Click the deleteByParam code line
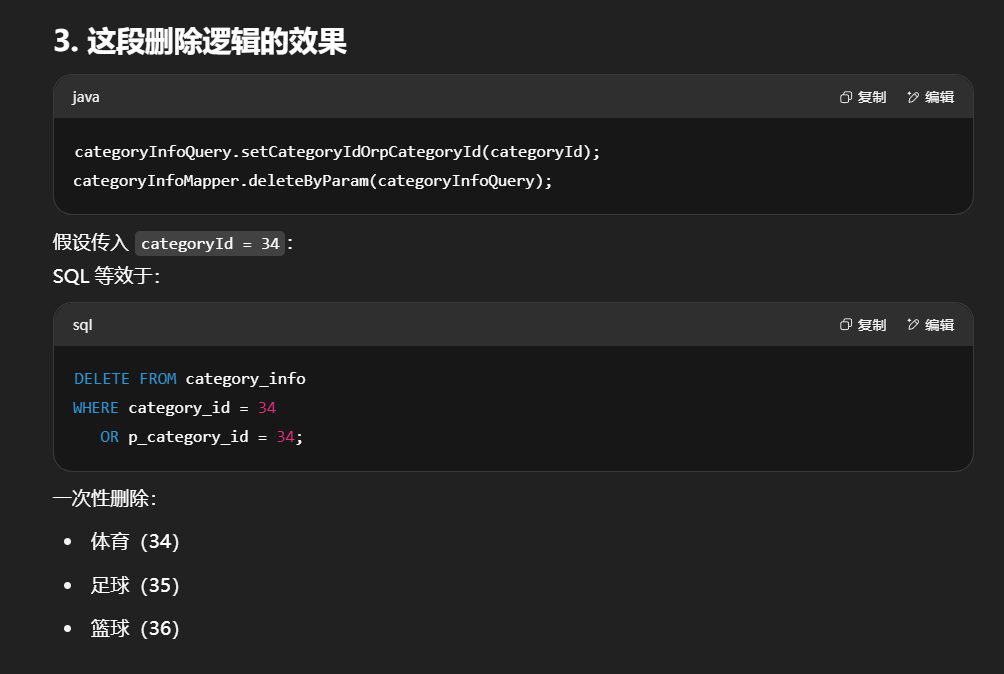This screenshot has width=1004, height=674. [x=313, y=181]
